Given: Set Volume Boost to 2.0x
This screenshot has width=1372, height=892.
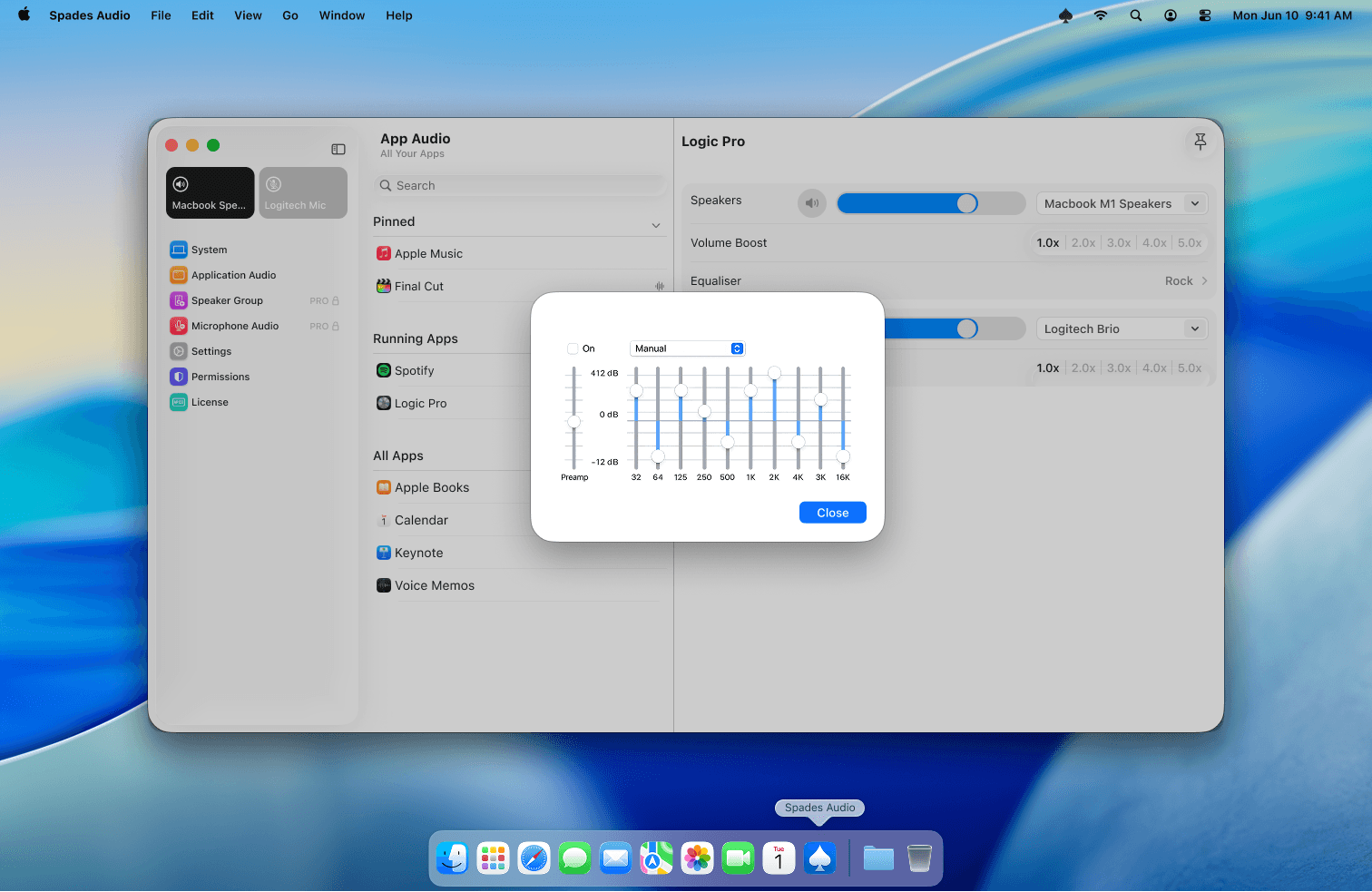Looking at the screenshot, I should 1083,242.
